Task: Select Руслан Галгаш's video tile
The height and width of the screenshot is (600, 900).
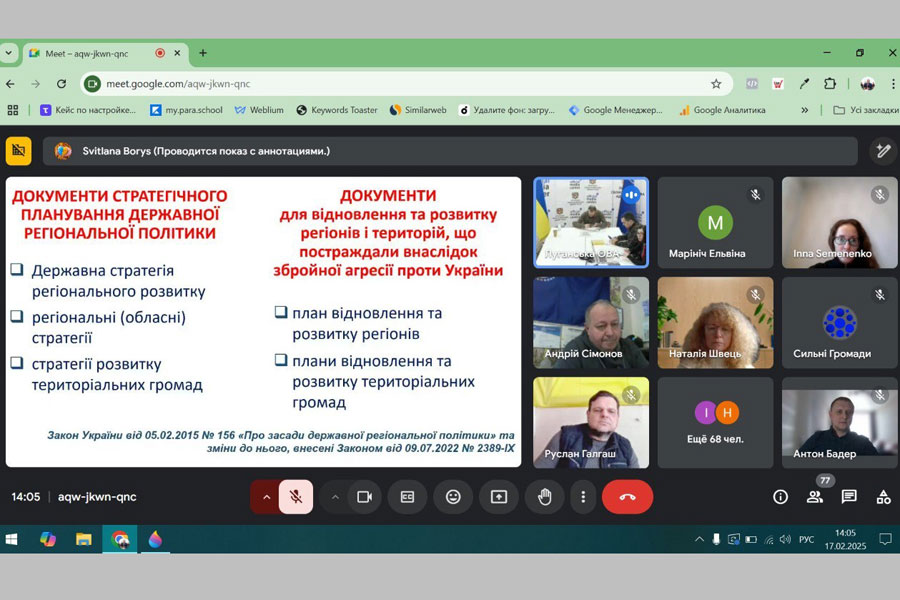Action: coord(591,423)
